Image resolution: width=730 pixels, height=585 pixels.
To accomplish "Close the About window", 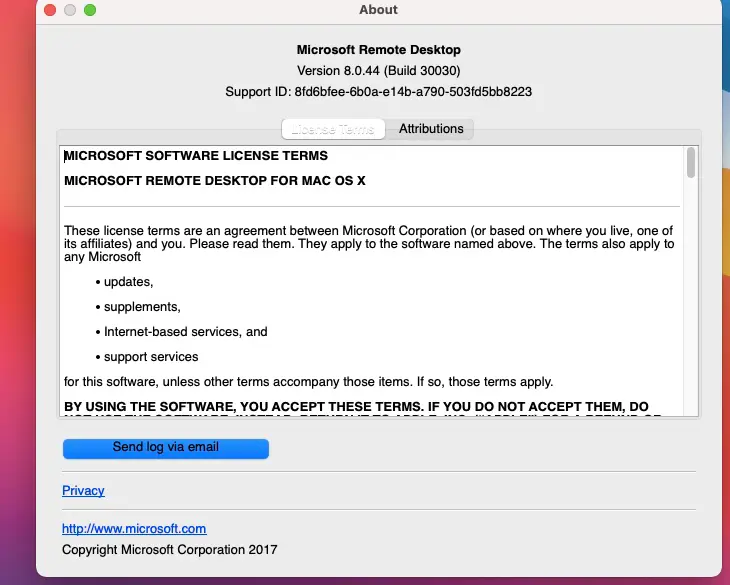I will coord(50,10).
